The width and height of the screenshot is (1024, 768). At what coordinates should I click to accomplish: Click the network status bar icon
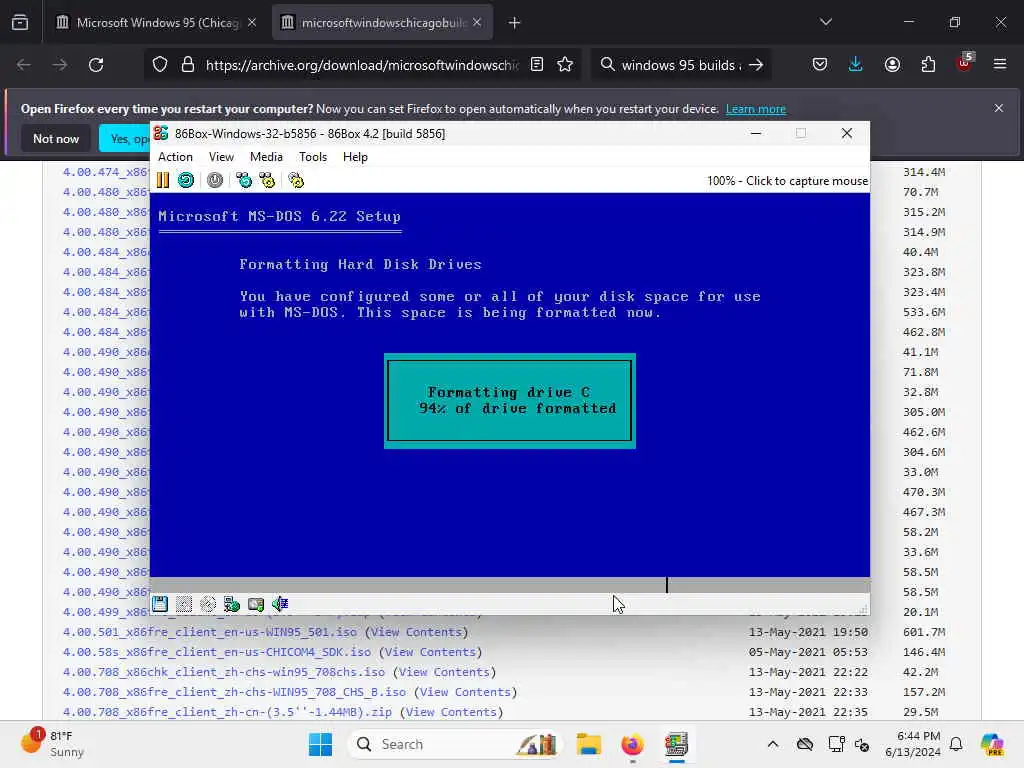tap(232, 604)
